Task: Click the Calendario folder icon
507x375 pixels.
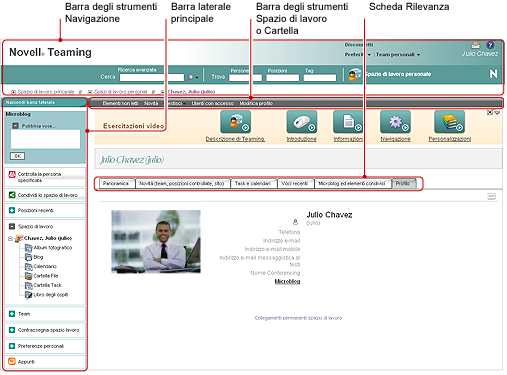Action: tap(29, 266)
